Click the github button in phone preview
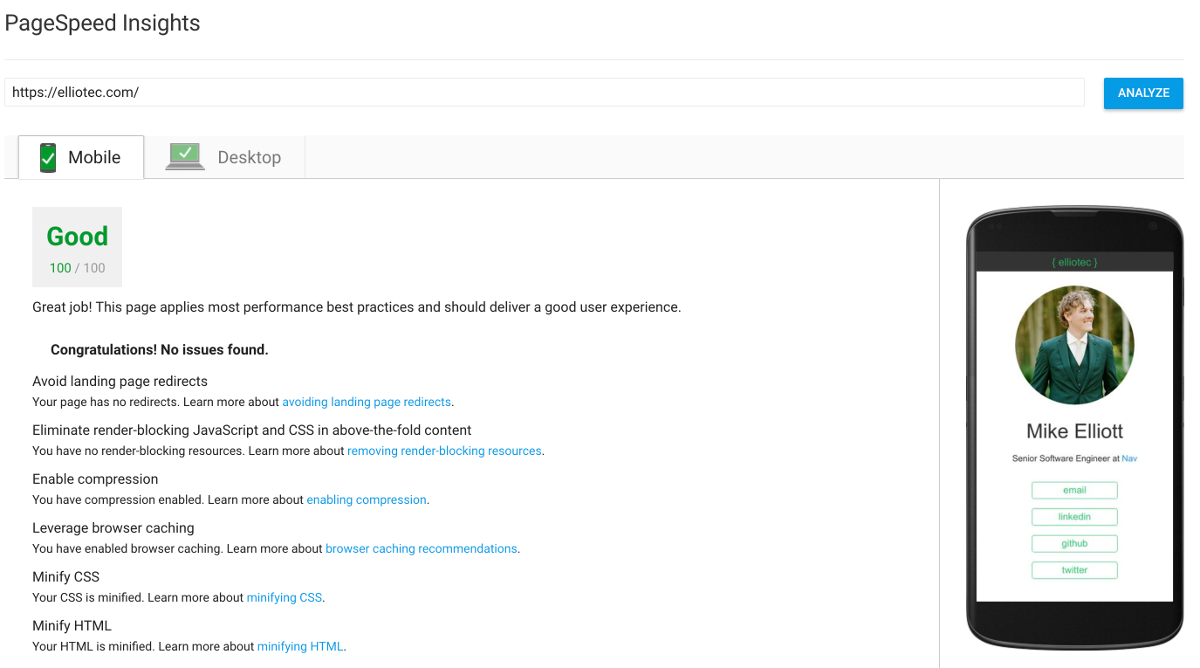 pos(1074,544)
